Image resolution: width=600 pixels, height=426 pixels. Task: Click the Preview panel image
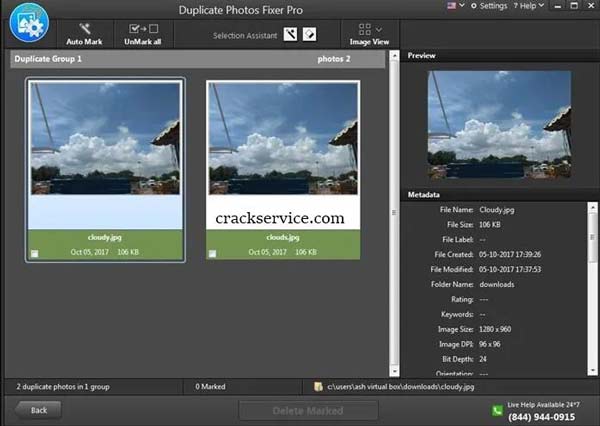[499, 125]
